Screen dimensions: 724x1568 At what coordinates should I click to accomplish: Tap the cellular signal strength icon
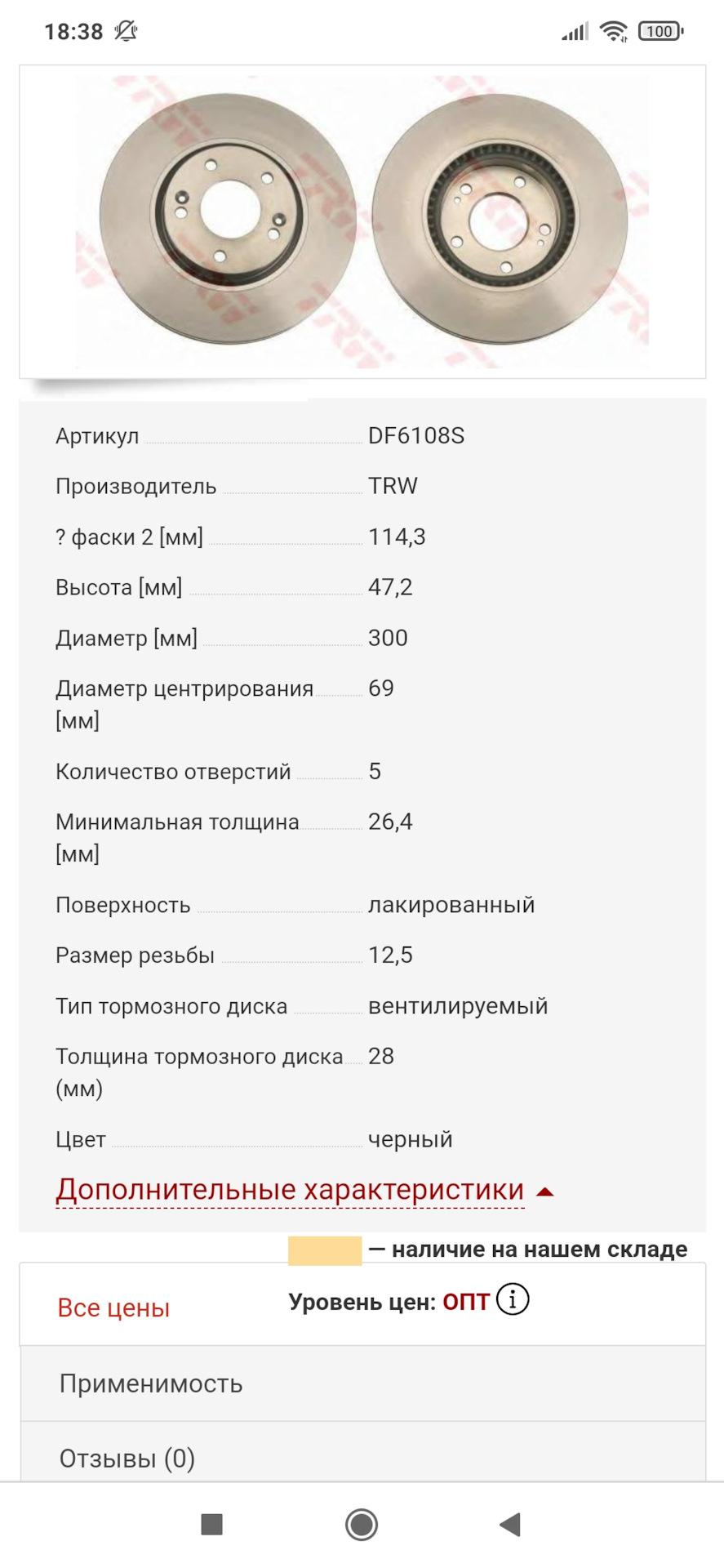tap(575, 32)
